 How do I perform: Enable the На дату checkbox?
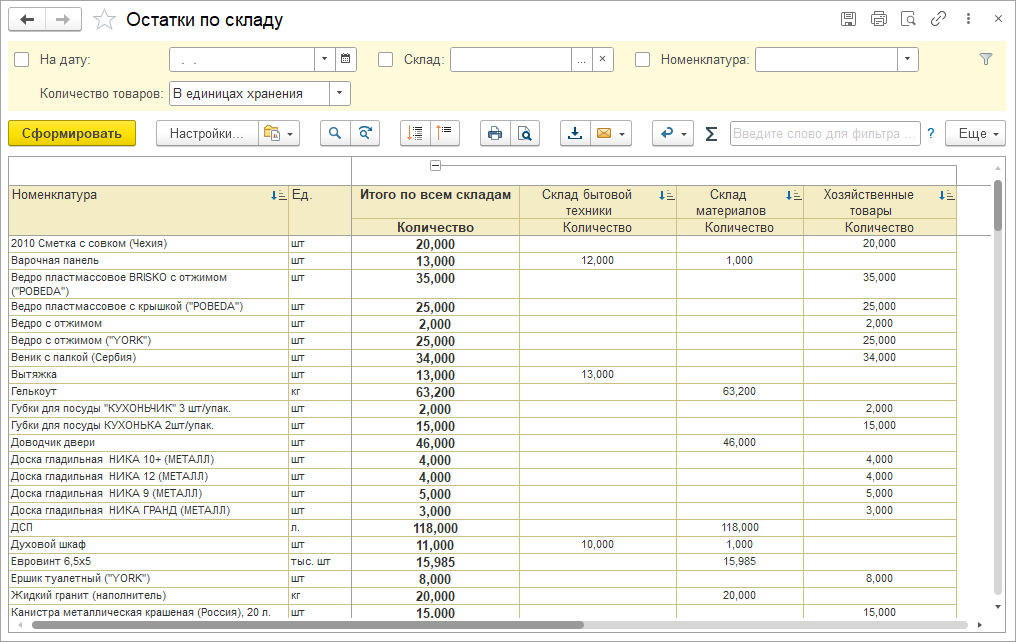(x=22, y=60)
